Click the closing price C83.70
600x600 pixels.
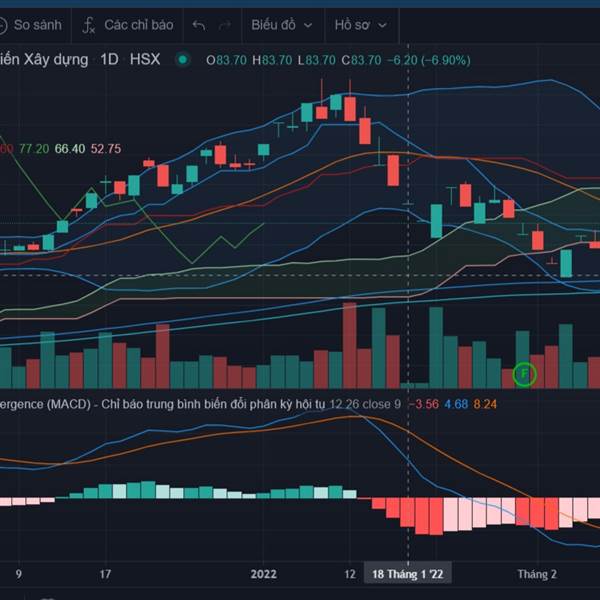pos(361,60)
